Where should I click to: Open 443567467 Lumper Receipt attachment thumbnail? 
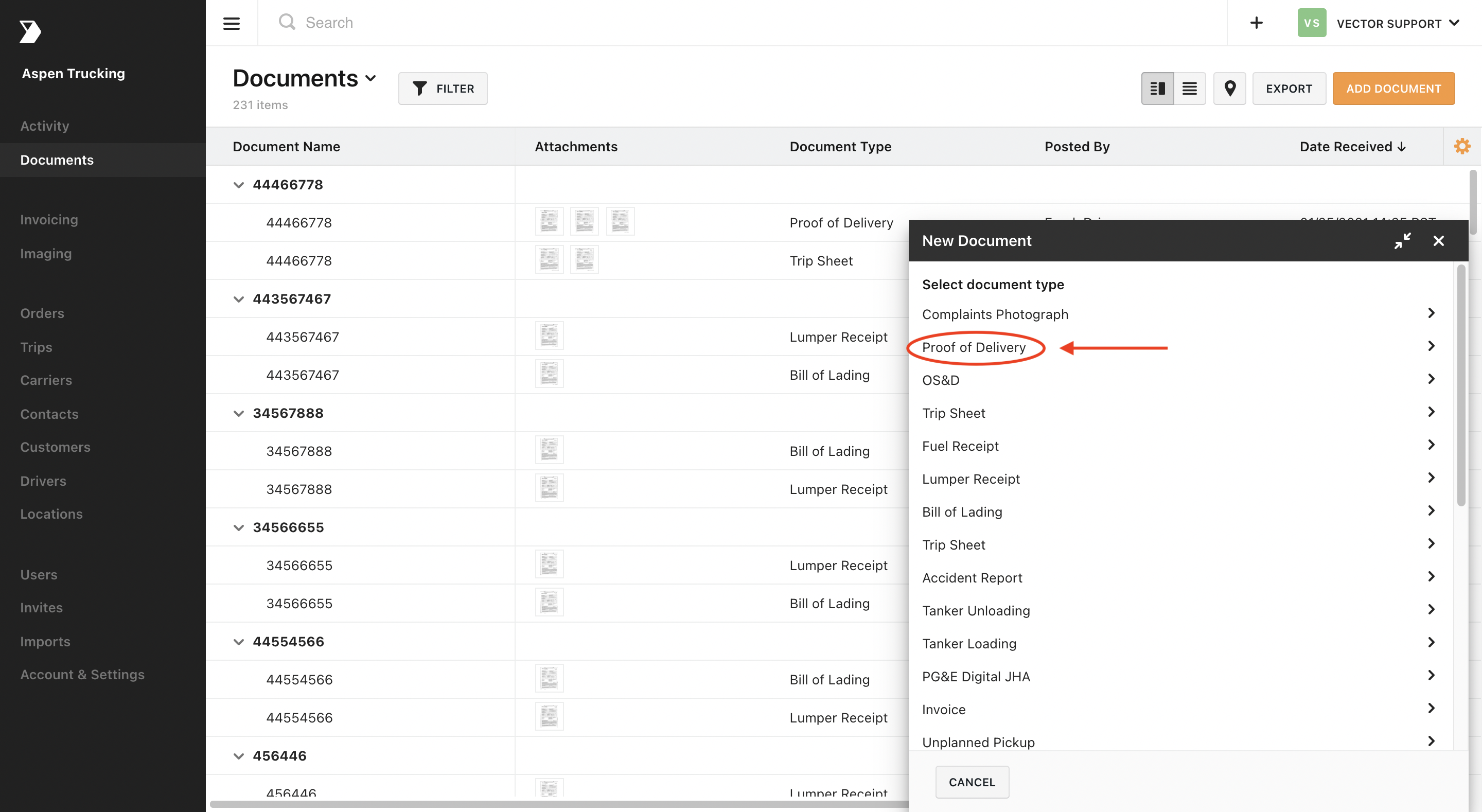click(550, 336)
